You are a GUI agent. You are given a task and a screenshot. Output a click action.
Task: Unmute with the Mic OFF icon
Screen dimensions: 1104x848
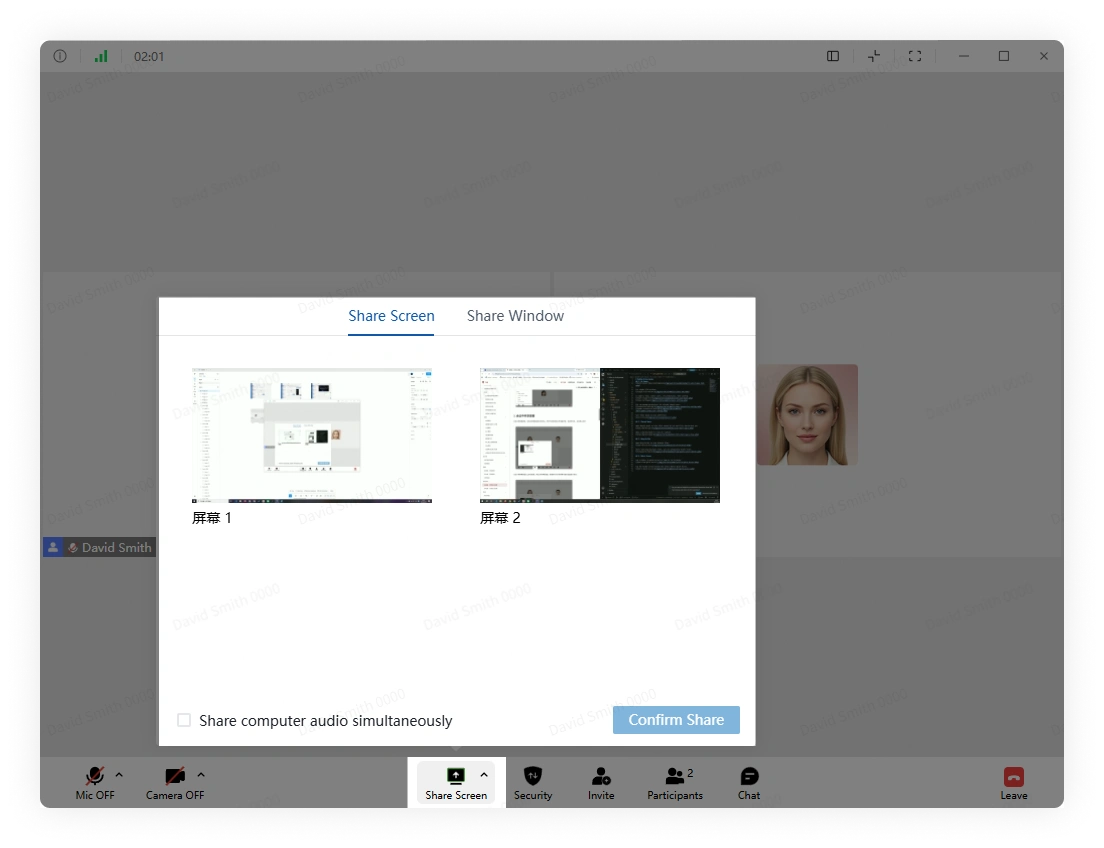[95, 776]
